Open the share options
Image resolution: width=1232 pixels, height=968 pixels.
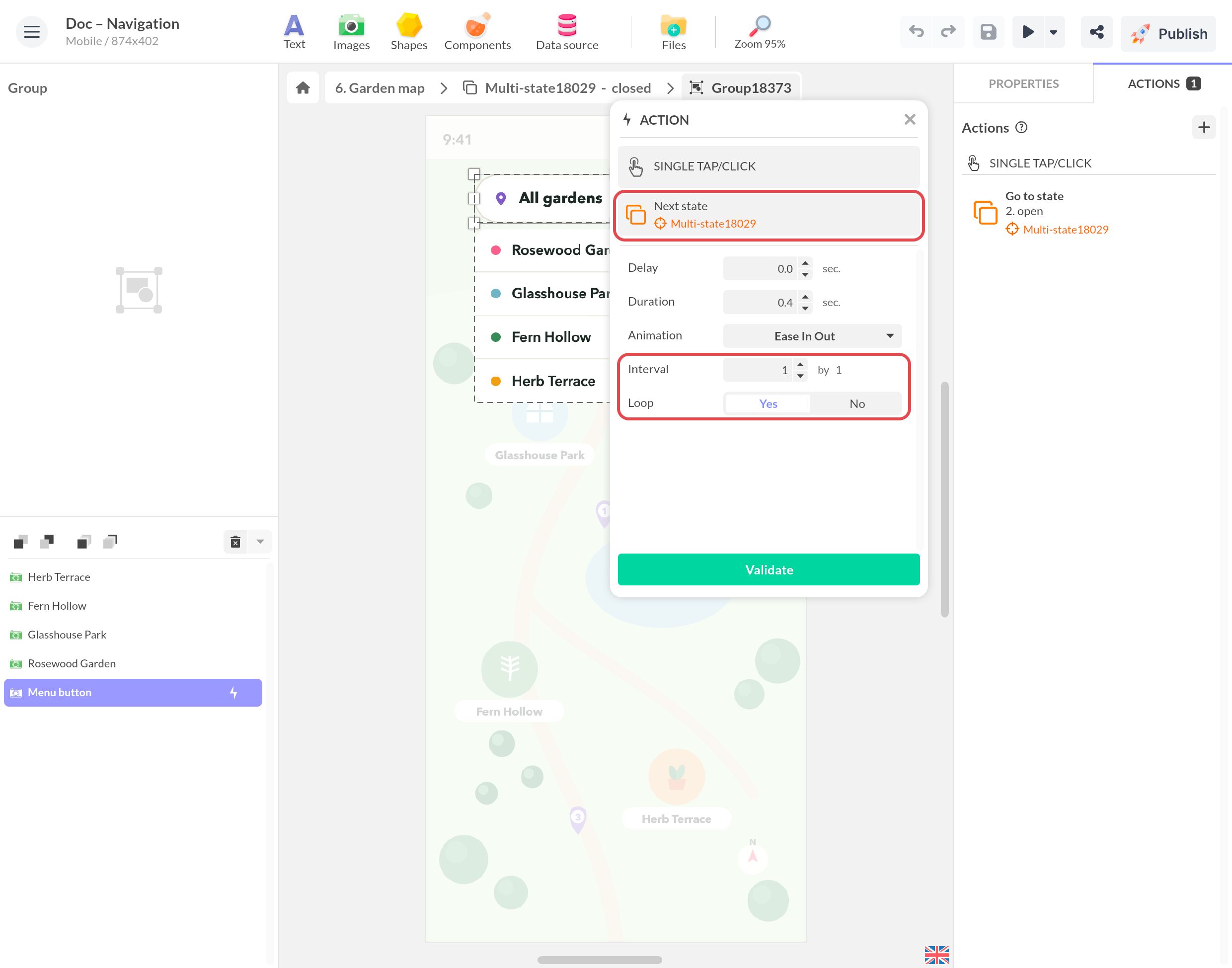pos(1096,32)
